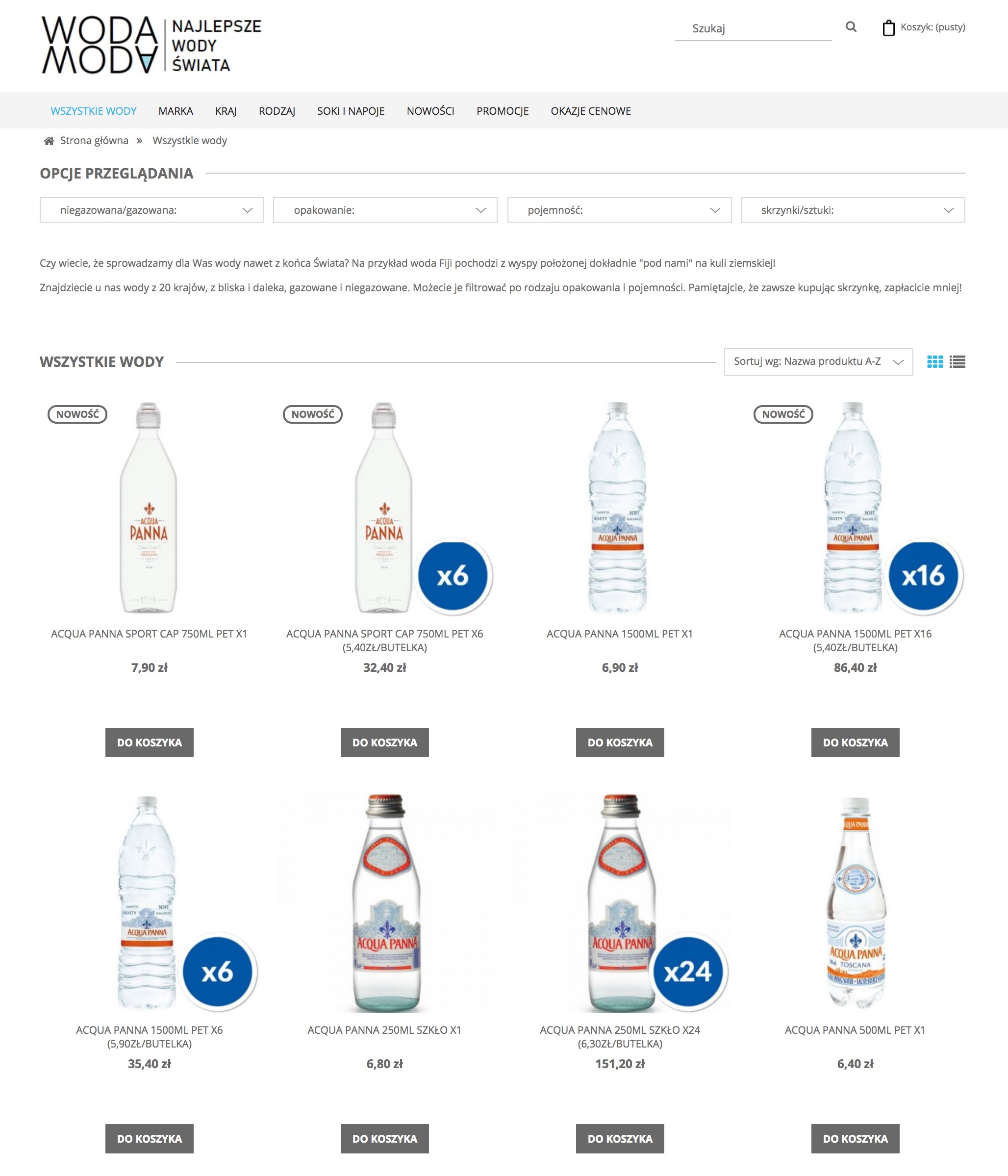Expand the pojemność filter dropdown
This screenshot has height=1176, width=1008.
point(619,210)
